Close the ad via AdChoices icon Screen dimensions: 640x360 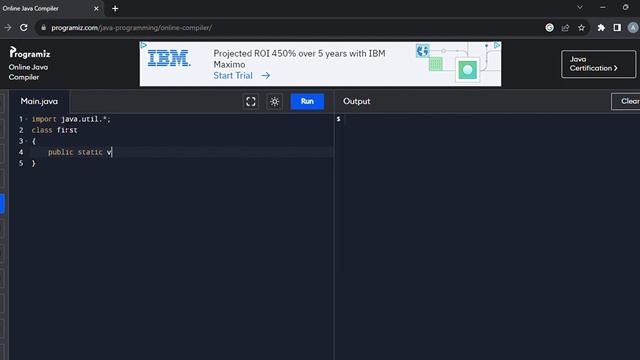[497, 45]
